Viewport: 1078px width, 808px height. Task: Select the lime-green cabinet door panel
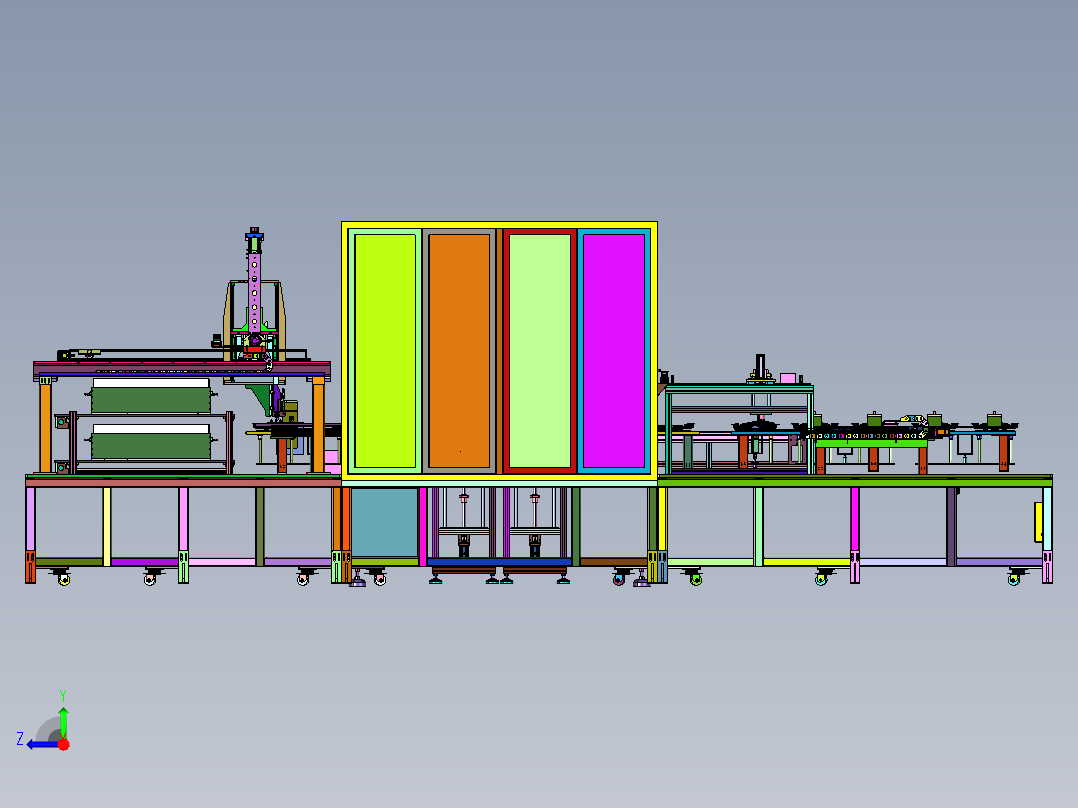click(x=385, y=351)
